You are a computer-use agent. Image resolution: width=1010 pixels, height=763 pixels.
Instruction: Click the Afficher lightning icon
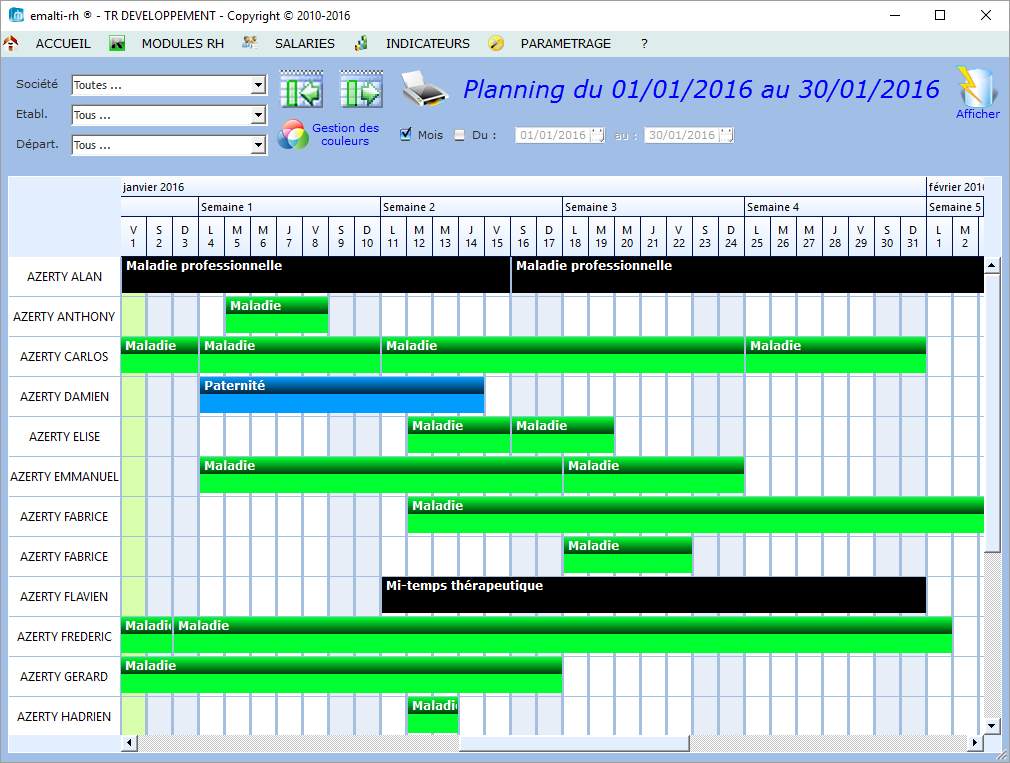click(x=977, y=86)
